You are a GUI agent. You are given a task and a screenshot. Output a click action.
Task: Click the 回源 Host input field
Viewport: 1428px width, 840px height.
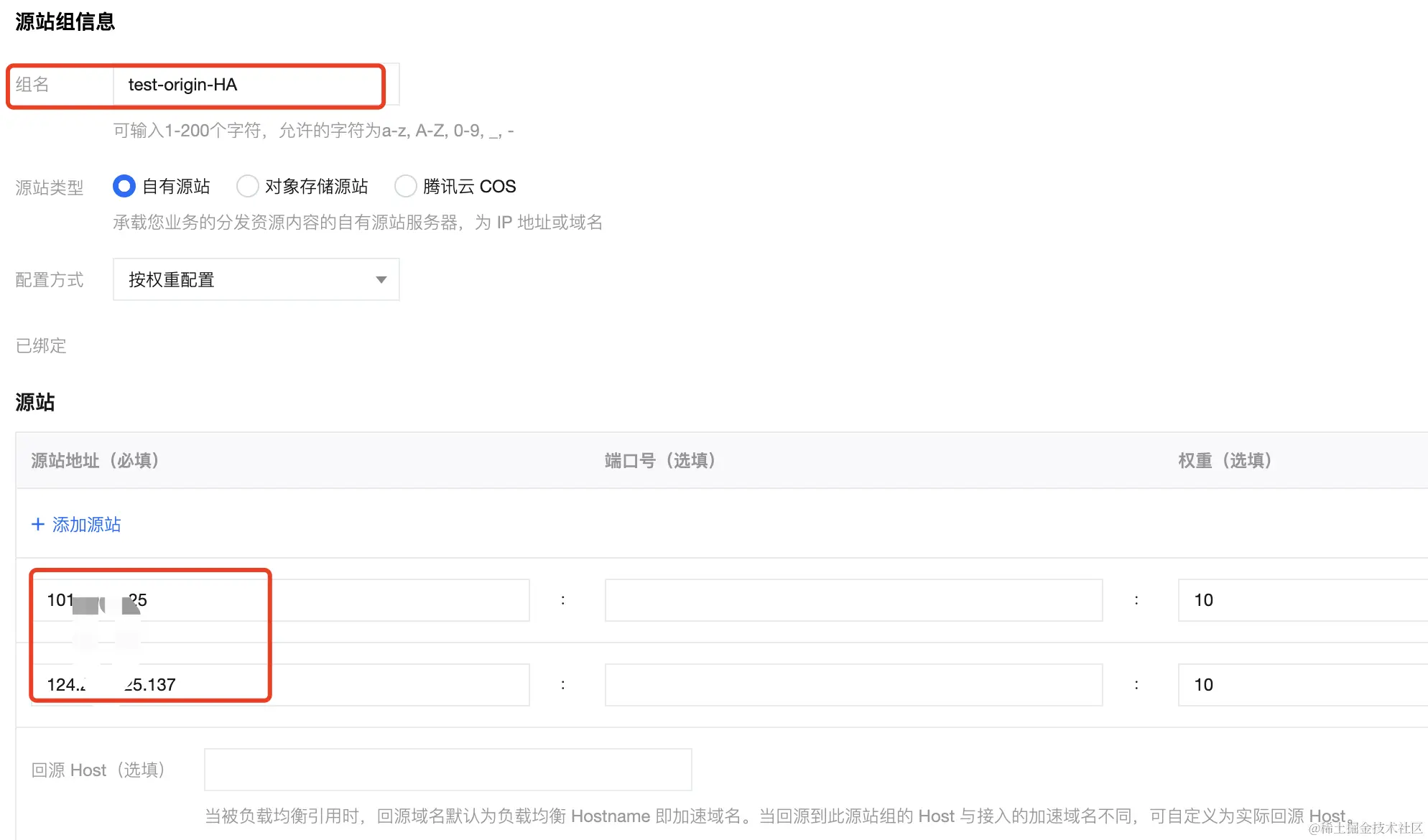click(448, 770)
